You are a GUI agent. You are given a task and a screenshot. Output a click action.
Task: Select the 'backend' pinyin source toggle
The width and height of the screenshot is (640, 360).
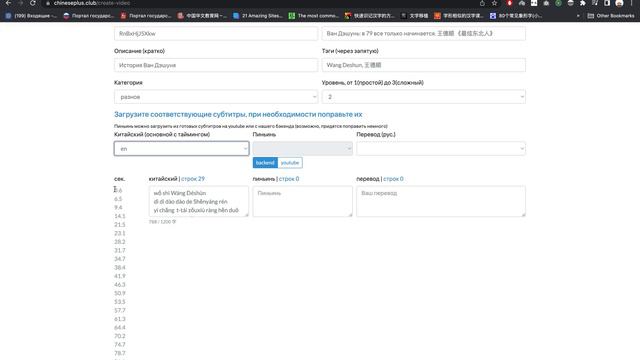coord(265,162)
